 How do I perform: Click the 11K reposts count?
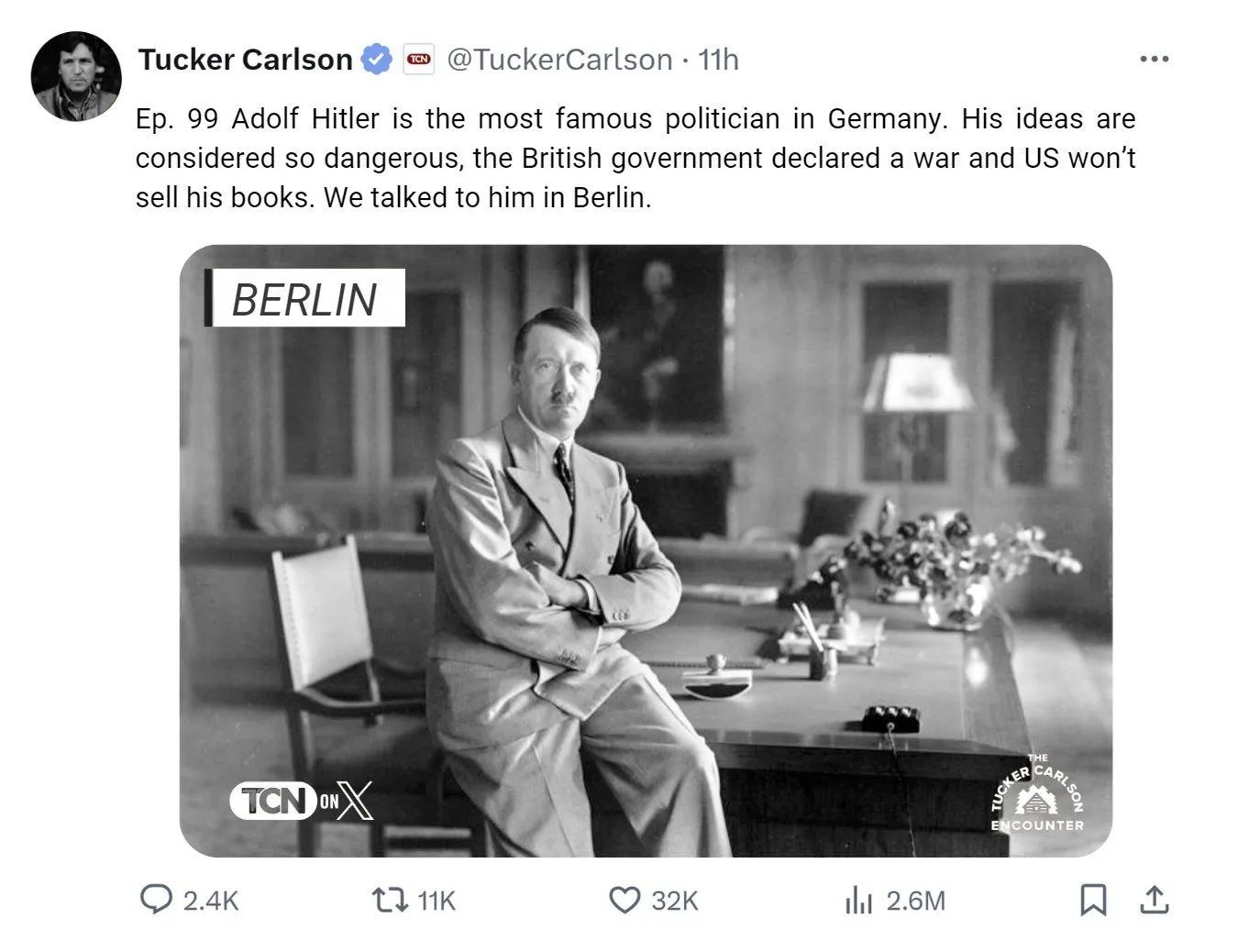(437, 901)
